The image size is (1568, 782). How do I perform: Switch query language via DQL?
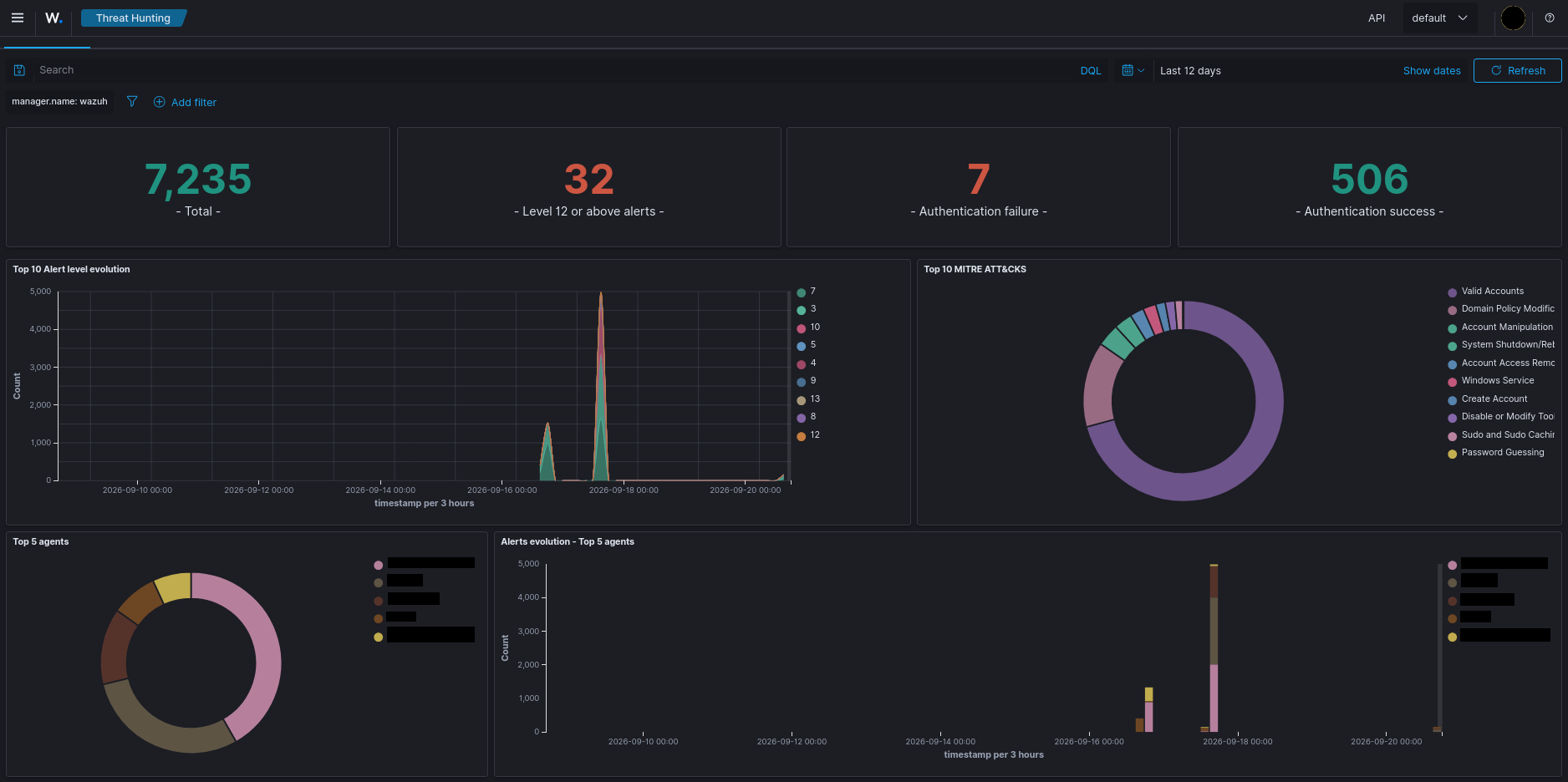pos(1091,70)
